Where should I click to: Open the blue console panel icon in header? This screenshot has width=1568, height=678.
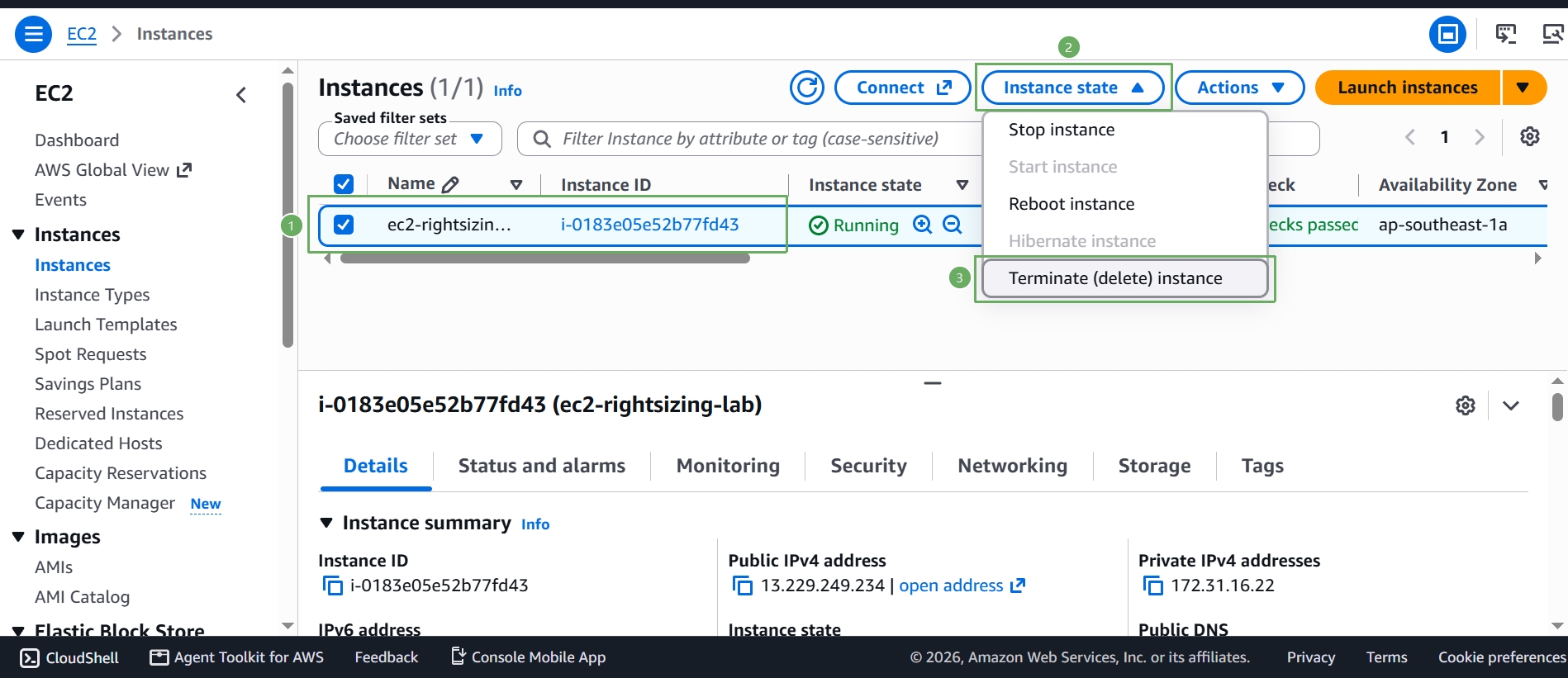tap(1447, 34)
